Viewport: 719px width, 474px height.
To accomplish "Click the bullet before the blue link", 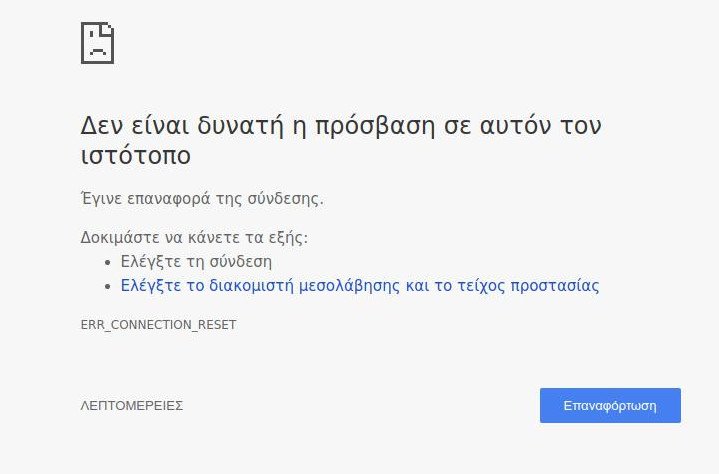I will click(x=107, y=286).
